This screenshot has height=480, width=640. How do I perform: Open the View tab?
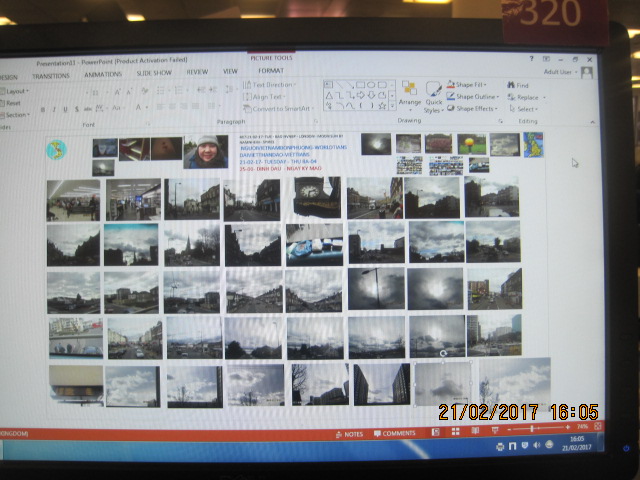tap(230, 71)
